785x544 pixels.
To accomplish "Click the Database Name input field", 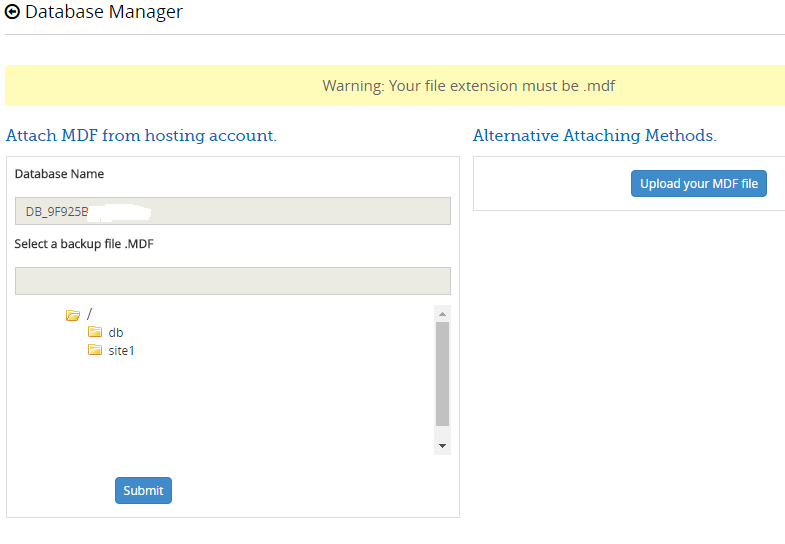I will tap(233, 211).
